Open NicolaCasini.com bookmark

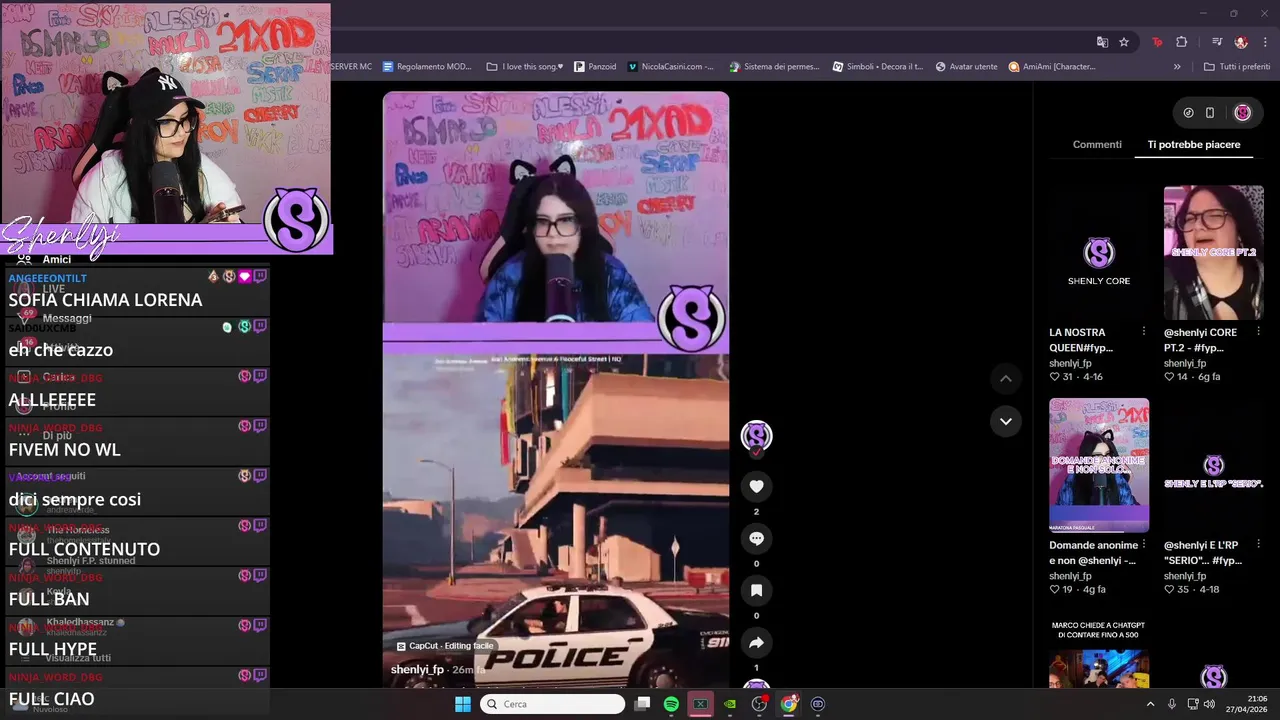pyautogui.click(x=671, y=67)
